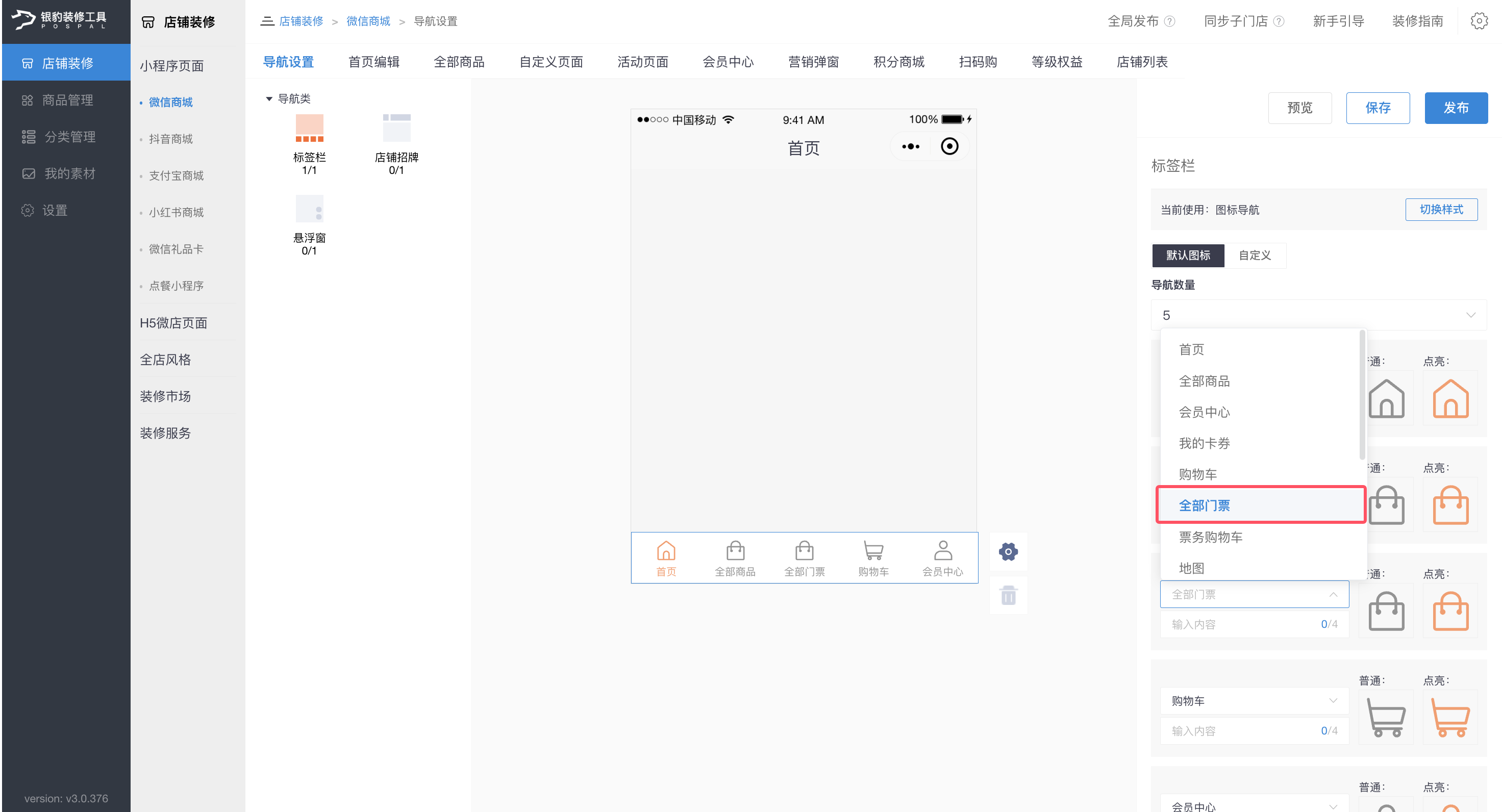Screen dimensions: 1502x812
Task: Delete the tab bar via the trash icon
Action: (x=1008, y=595)
